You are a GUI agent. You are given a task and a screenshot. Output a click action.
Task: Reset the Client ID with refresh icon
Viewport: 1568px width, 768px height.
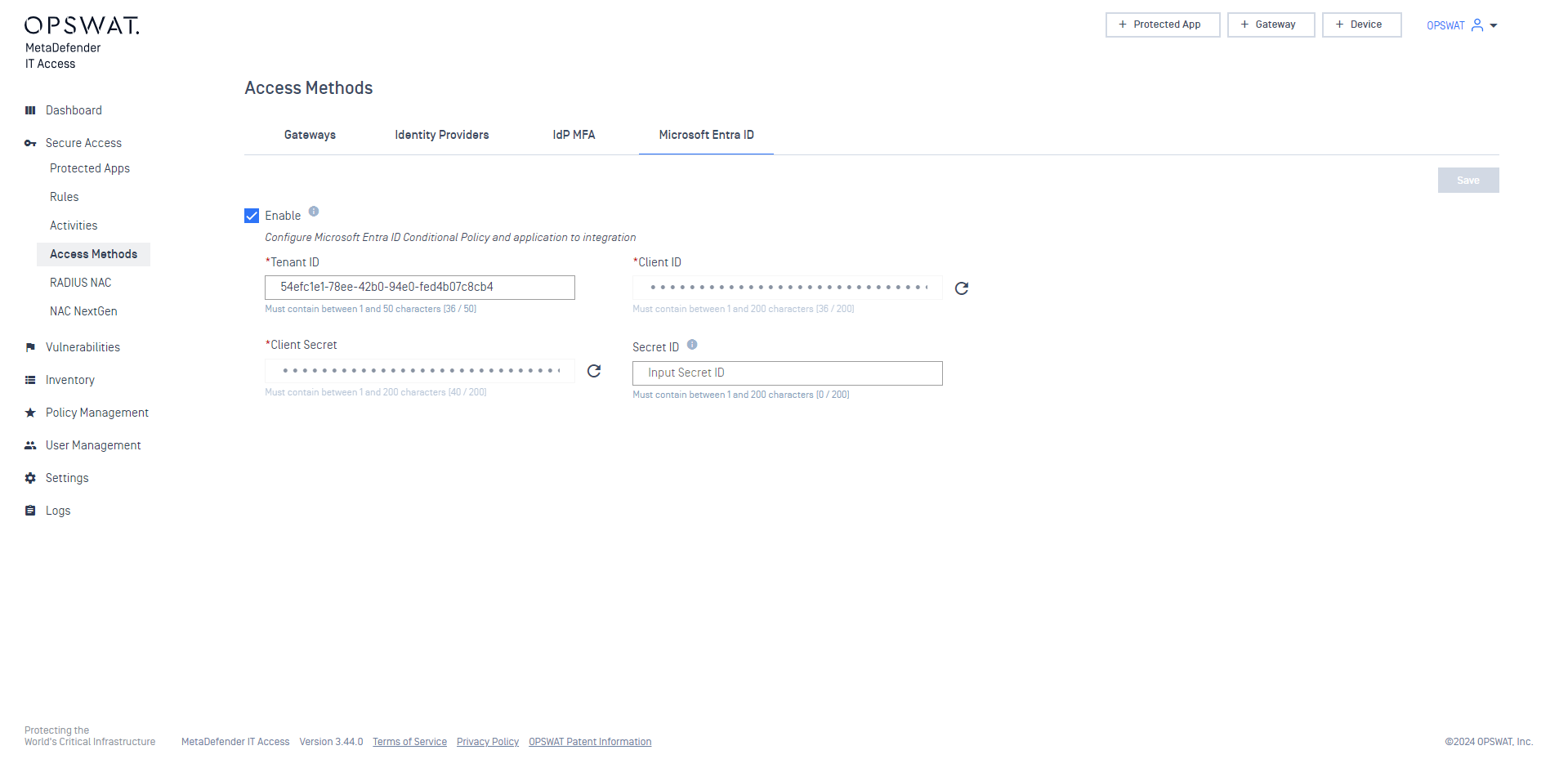[962, 288]
